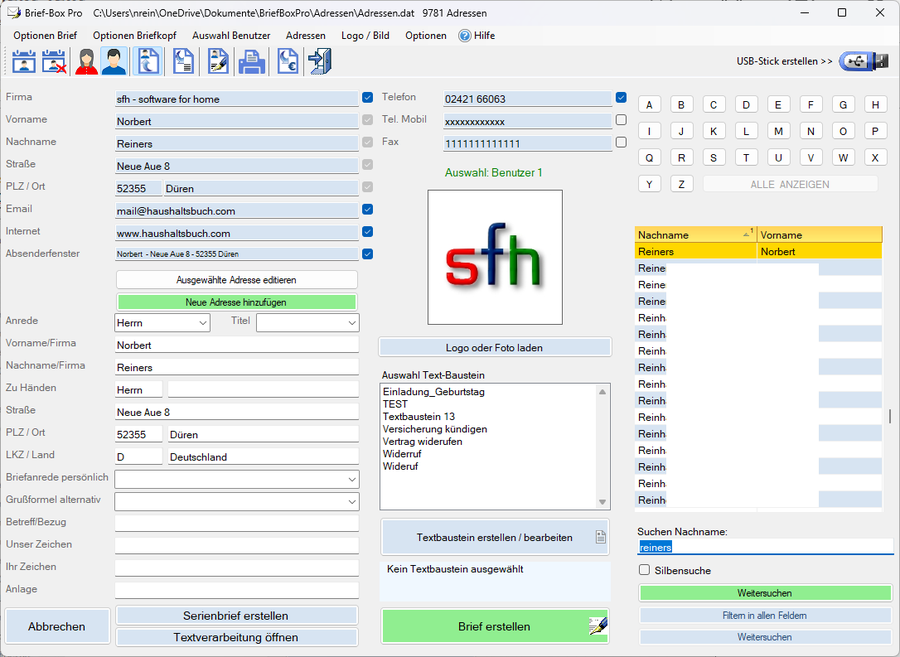
Task: Select the female user icon in toolbar
Action: pos(86,62)
